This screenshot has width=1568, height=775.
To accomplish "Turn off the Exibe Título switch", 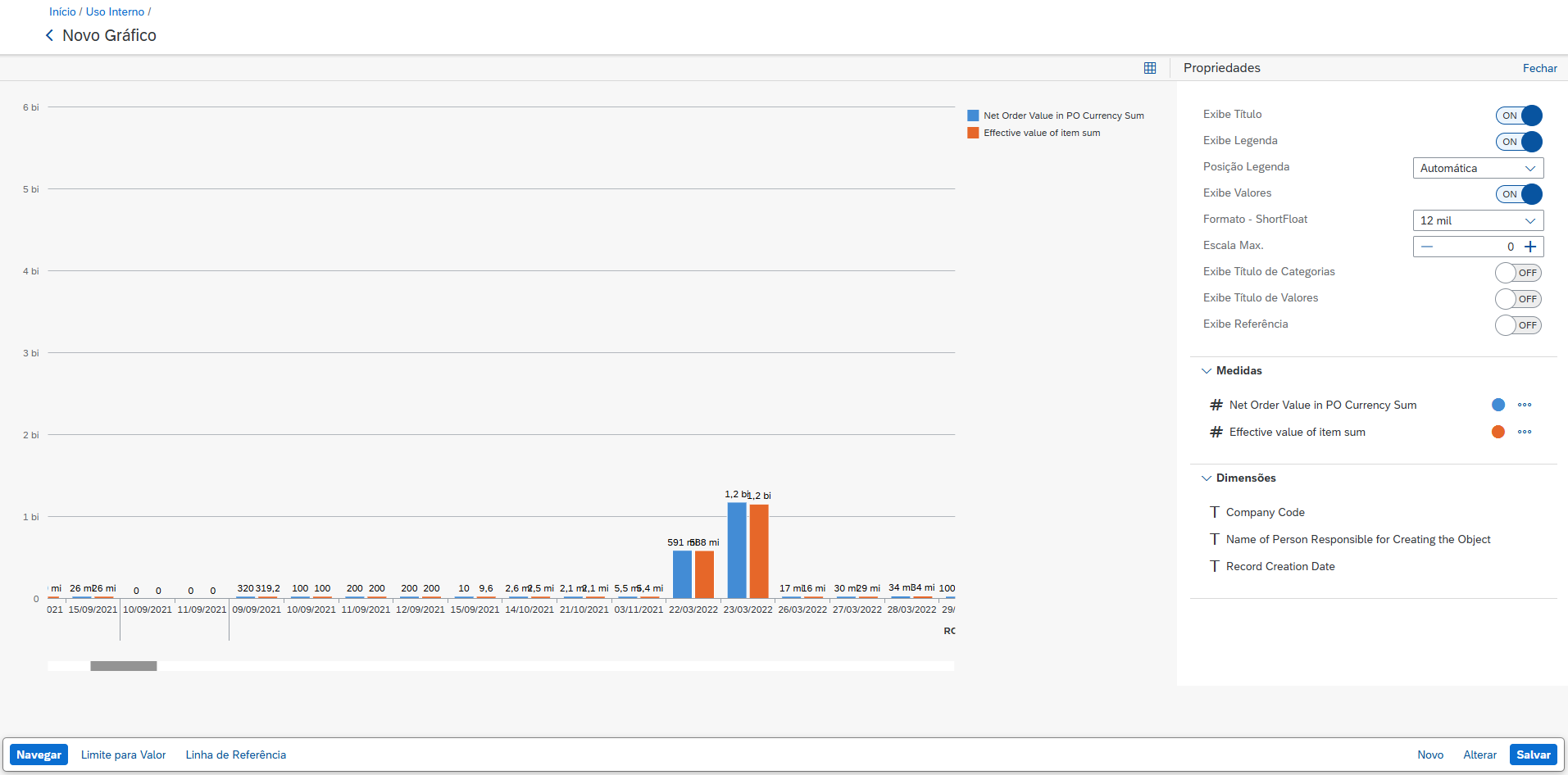I will tap(1519, 116).
